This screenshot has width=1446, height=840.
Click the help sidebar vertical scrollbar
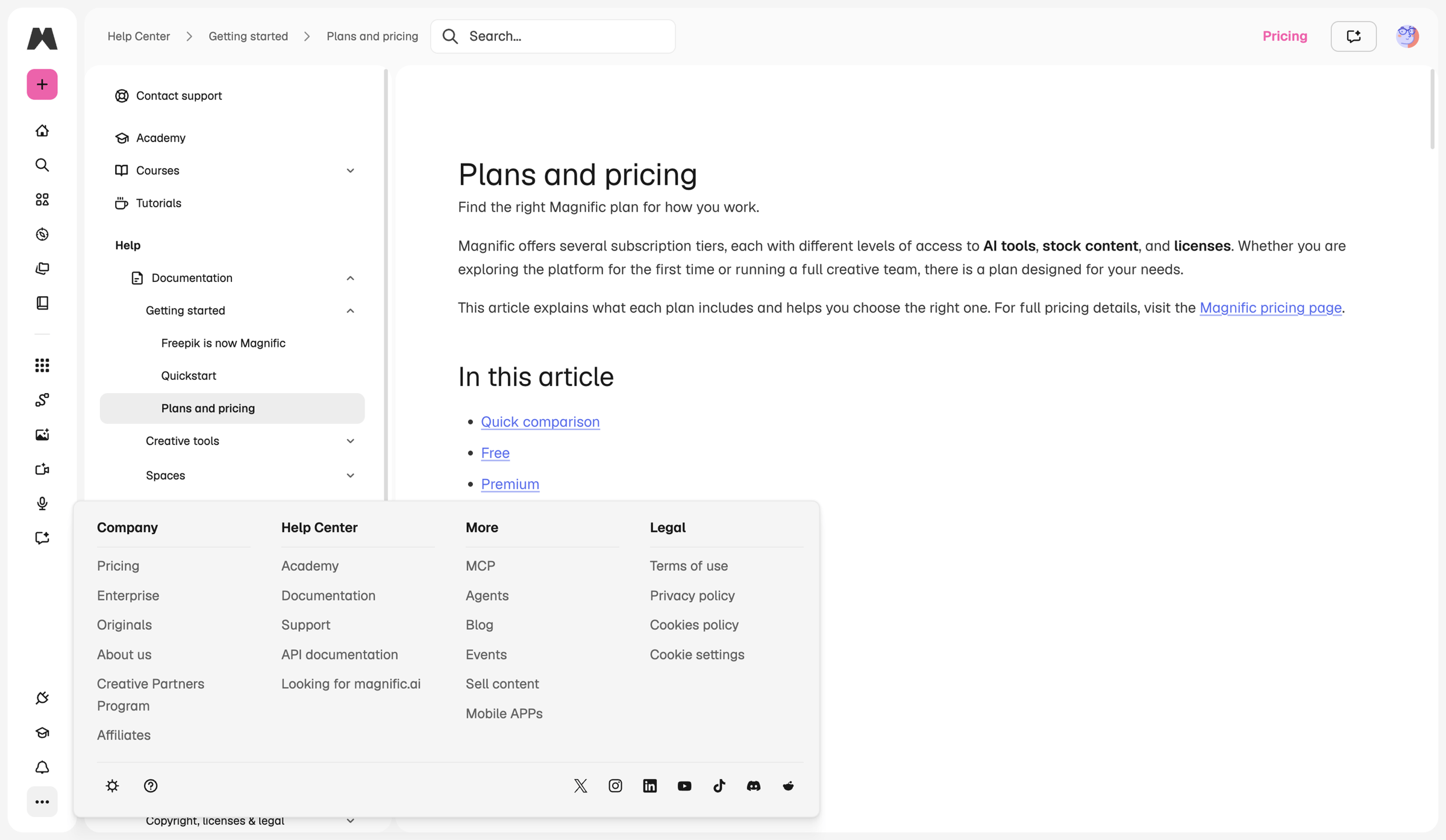386,284
